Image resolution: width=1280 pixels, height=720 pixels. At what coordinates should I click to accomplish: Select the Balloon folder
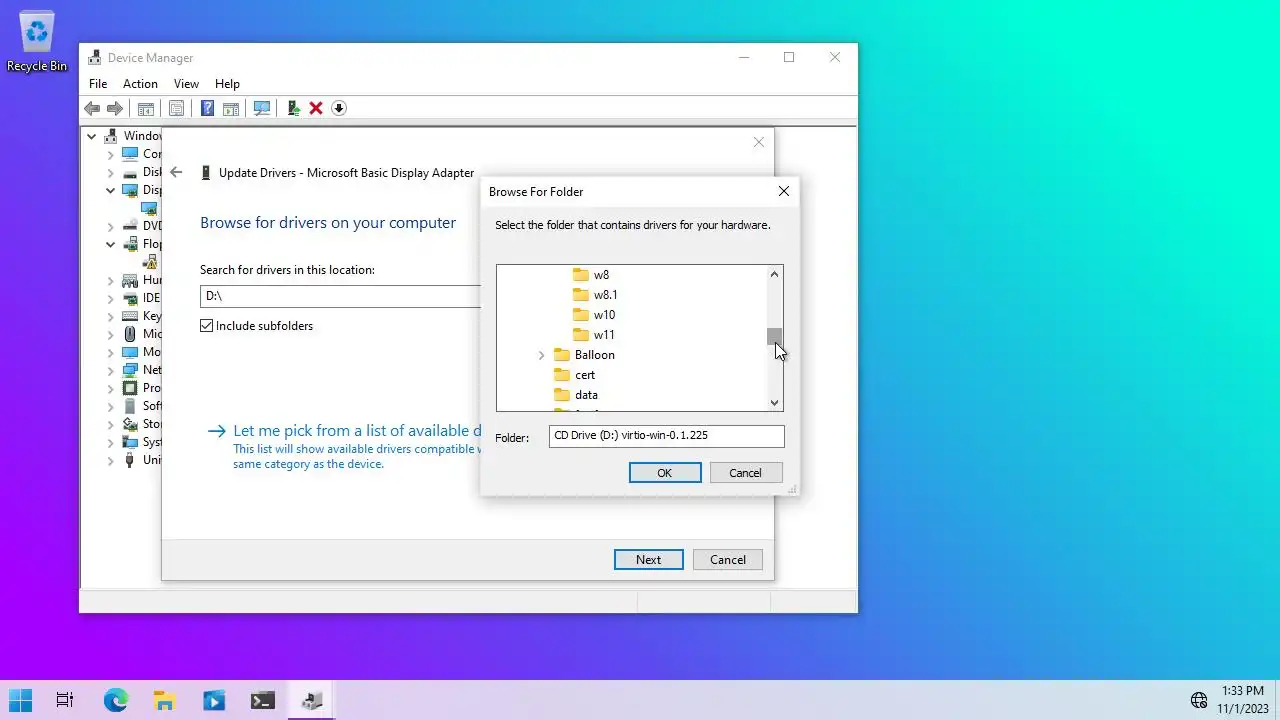[x=584, y=355]
